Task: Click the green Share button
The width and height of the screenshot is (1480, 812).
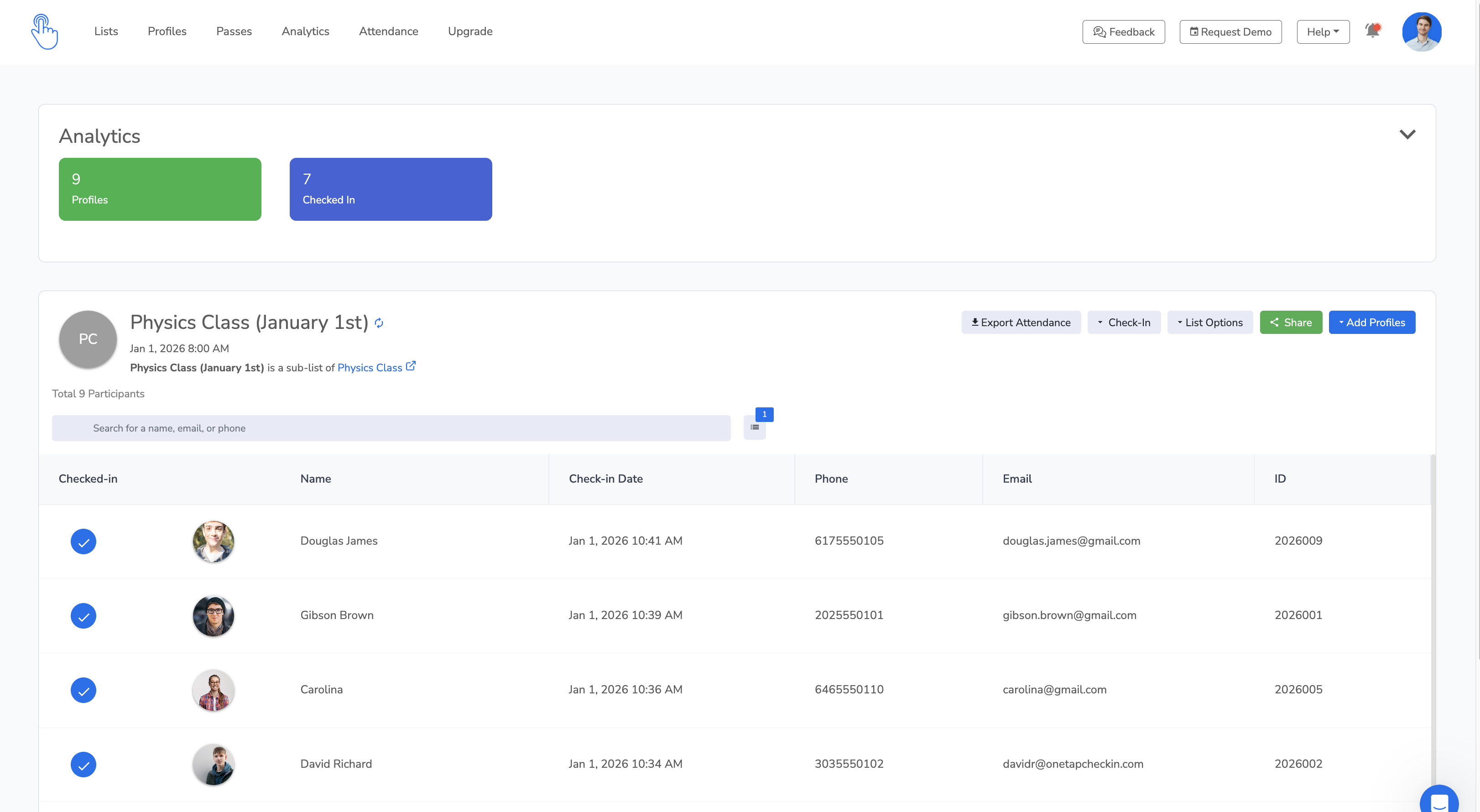Action: pos(1290,323)
